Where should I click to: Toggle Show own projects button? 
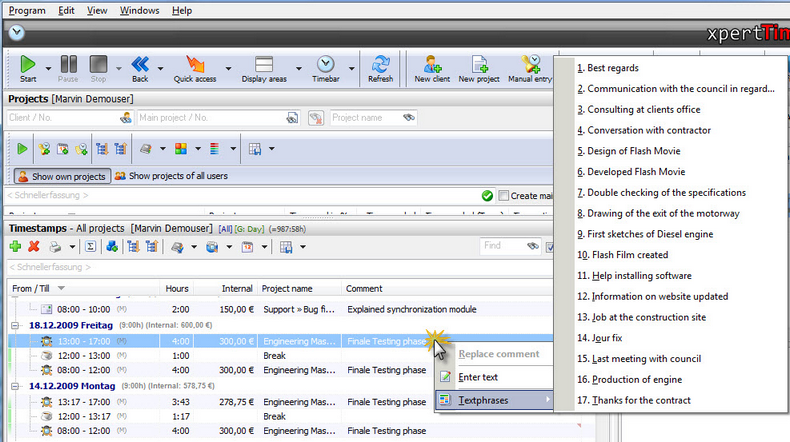(62, 176)
